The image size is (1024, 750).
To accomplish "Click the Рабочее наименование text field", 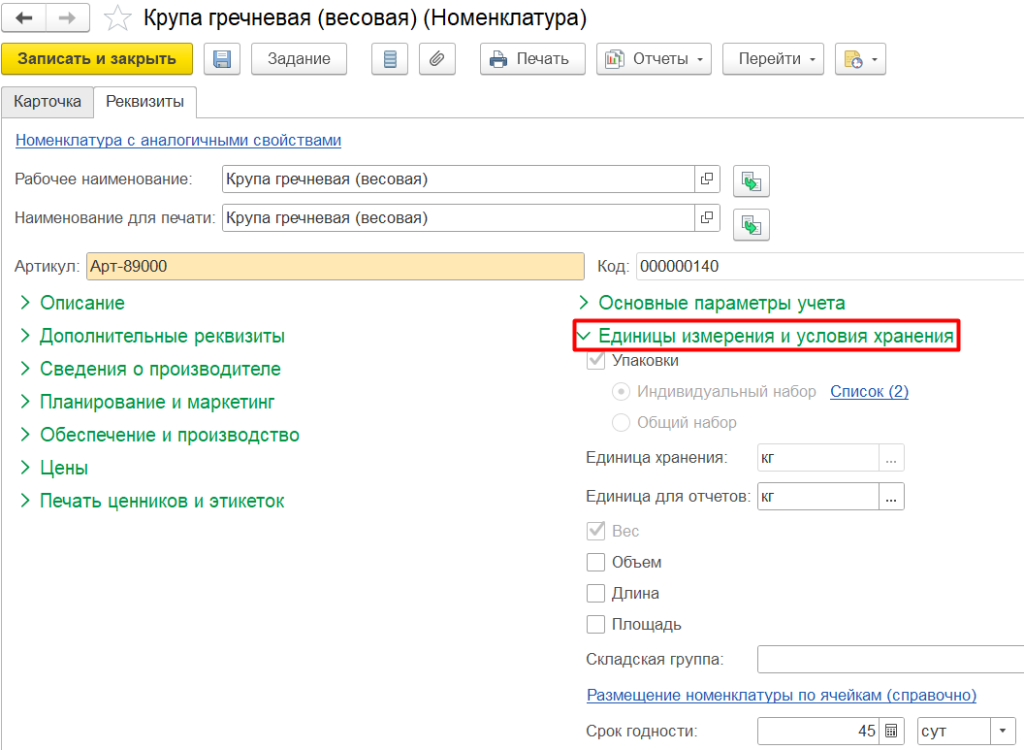I will pyautogui.click(x=458, y=179).
